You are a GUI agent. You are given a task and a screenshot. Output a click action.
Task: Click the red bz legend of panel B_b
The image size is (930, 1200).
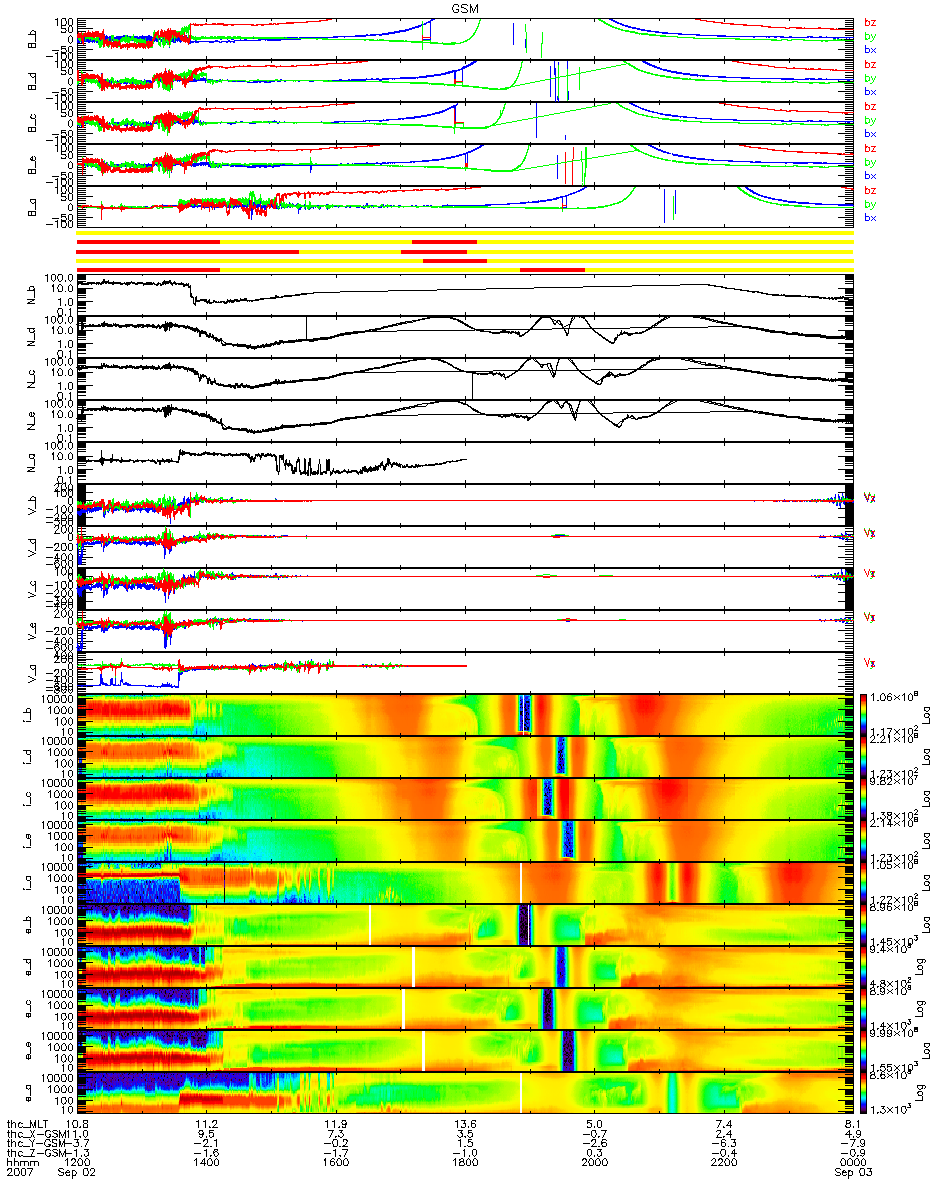tap(871, 22)
